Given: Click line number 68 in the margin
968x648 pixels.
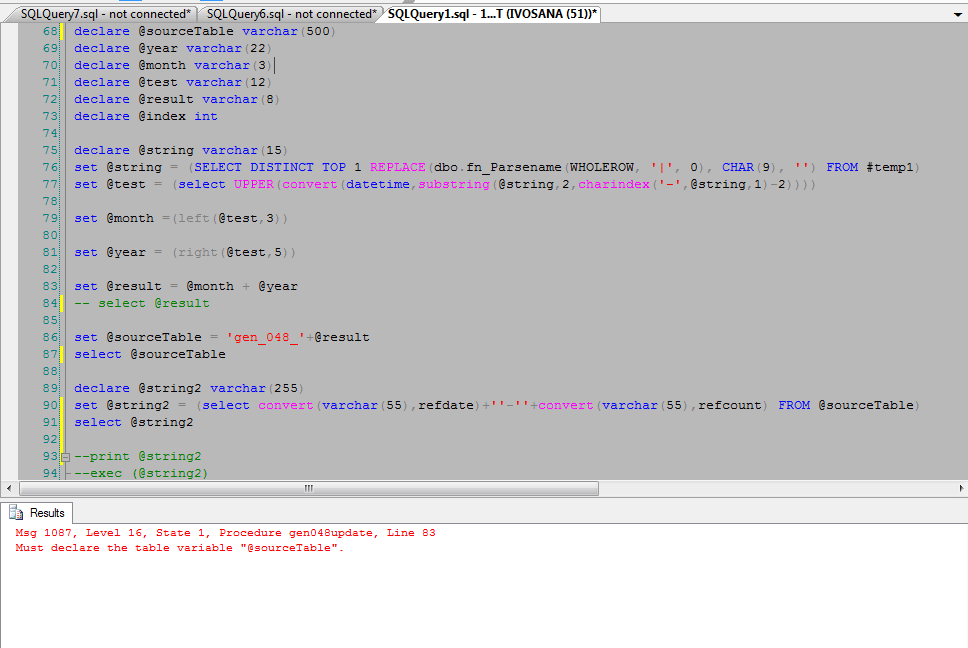Looking at the screenshot, I should pyautogui.click(x=50, y=31).
